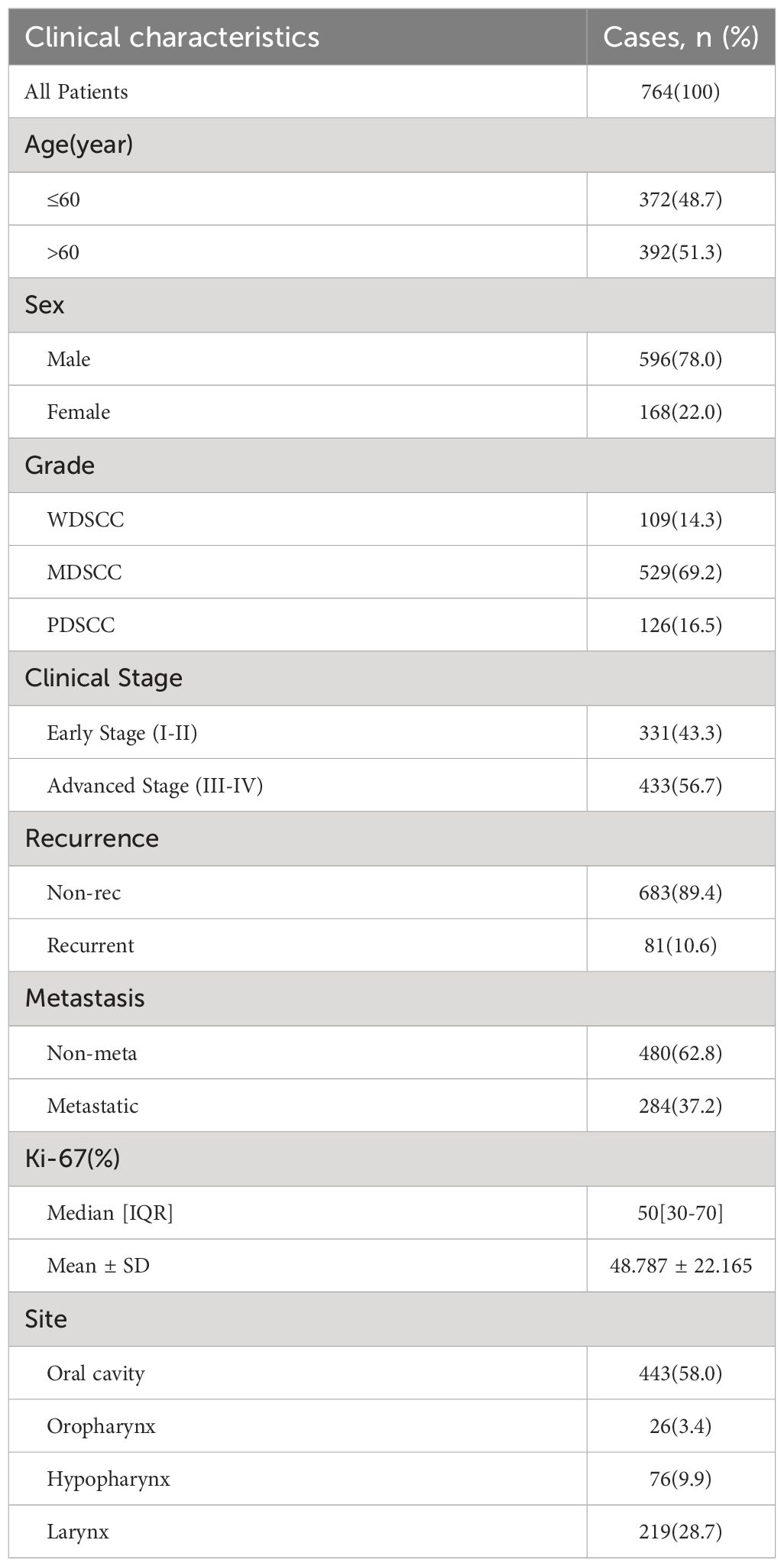The width and height of the screenshot is (784, 1566).
Task: Select the Recurrence section heading
Action: [x=92, y=838]
